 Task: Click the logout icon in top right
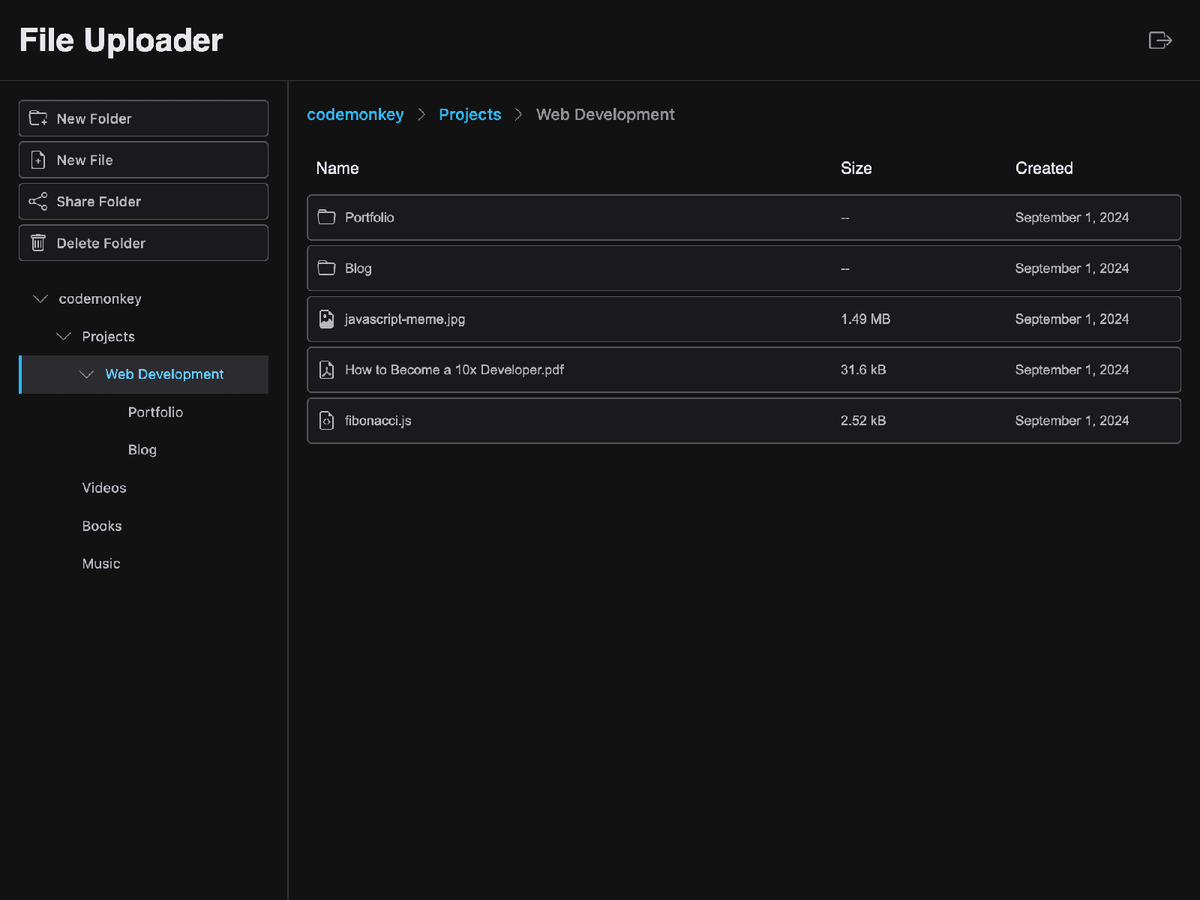(1160, 40)
